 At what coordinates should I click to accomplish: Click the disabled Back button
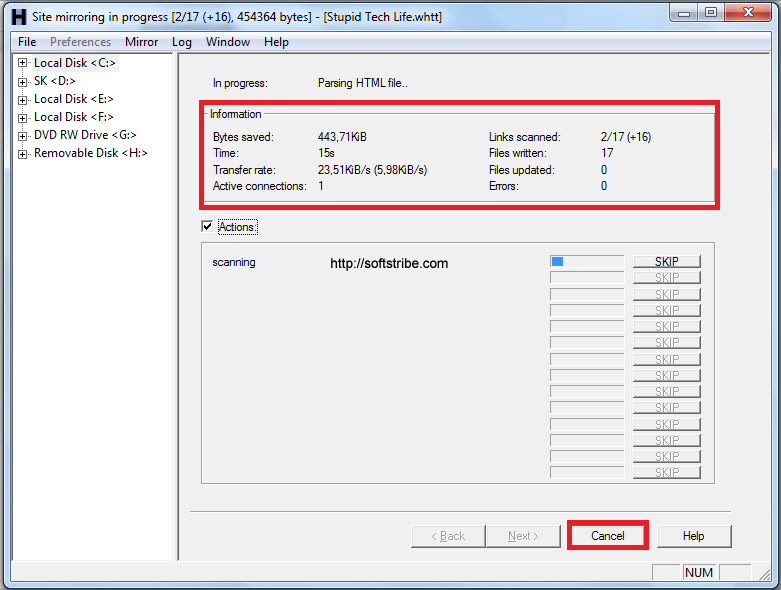[x=448, y=536]
